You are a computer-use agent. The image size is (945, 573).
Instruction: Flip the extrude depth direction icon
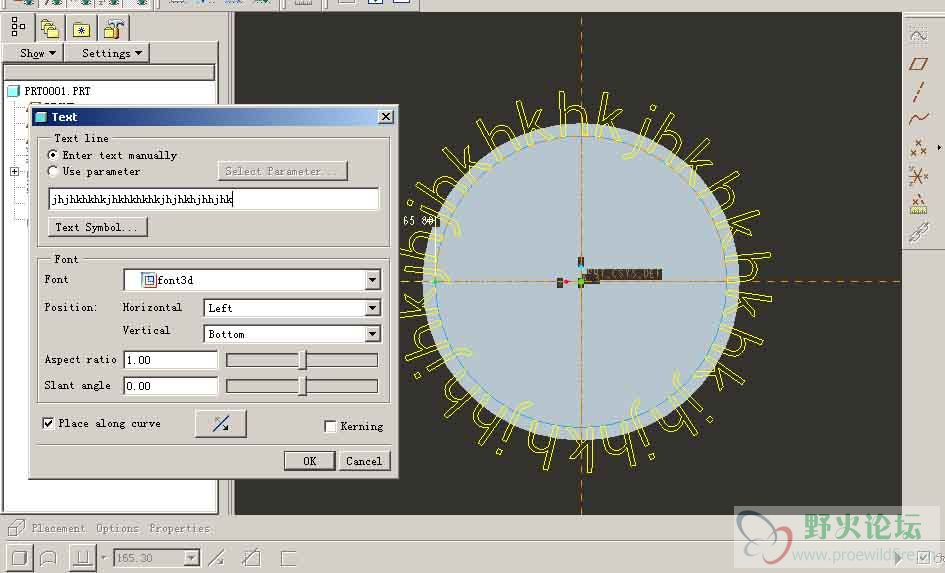(216, 558)
